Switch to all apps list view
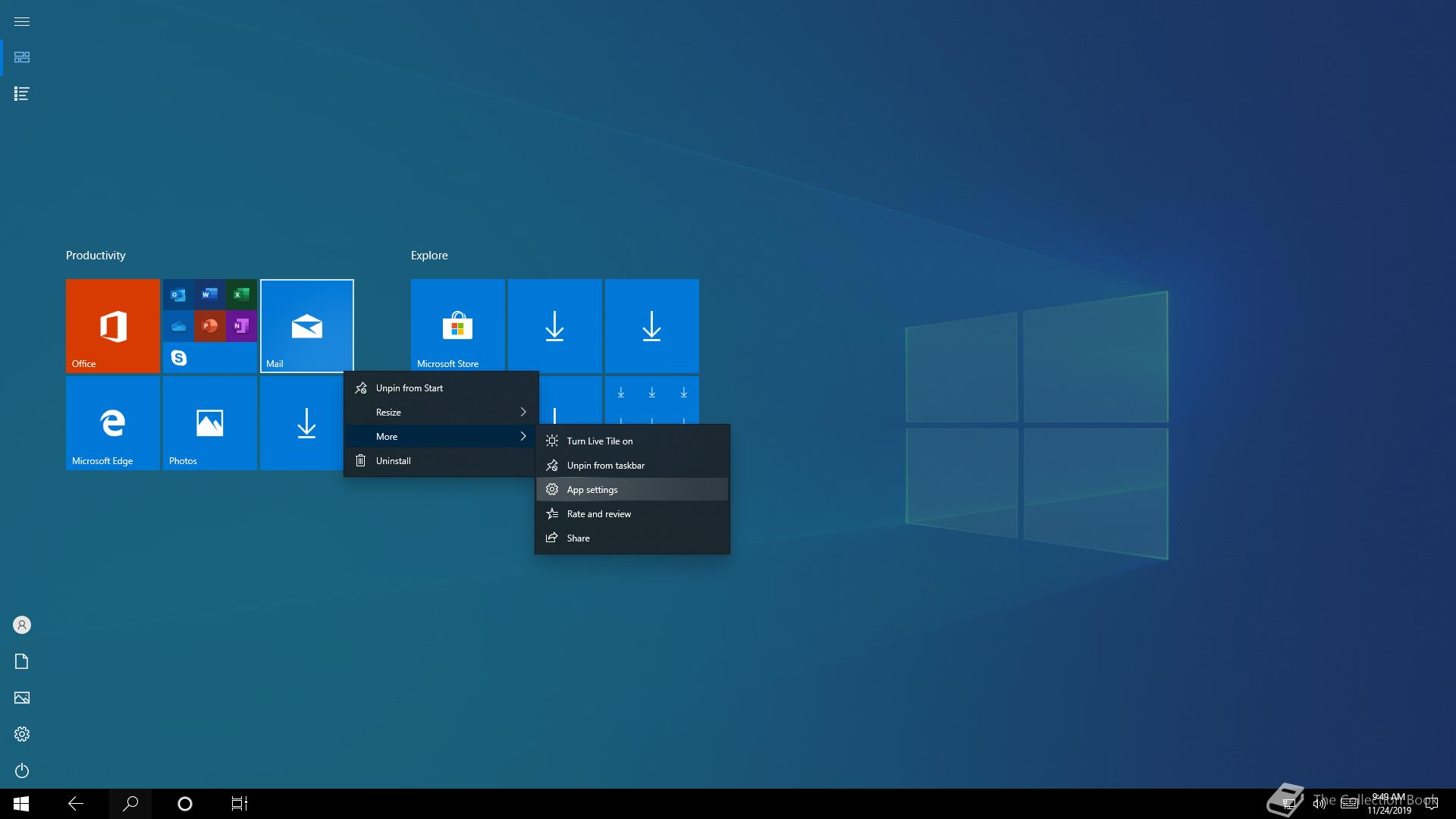The image size is (1456, 819). click(x=22, y=94)
